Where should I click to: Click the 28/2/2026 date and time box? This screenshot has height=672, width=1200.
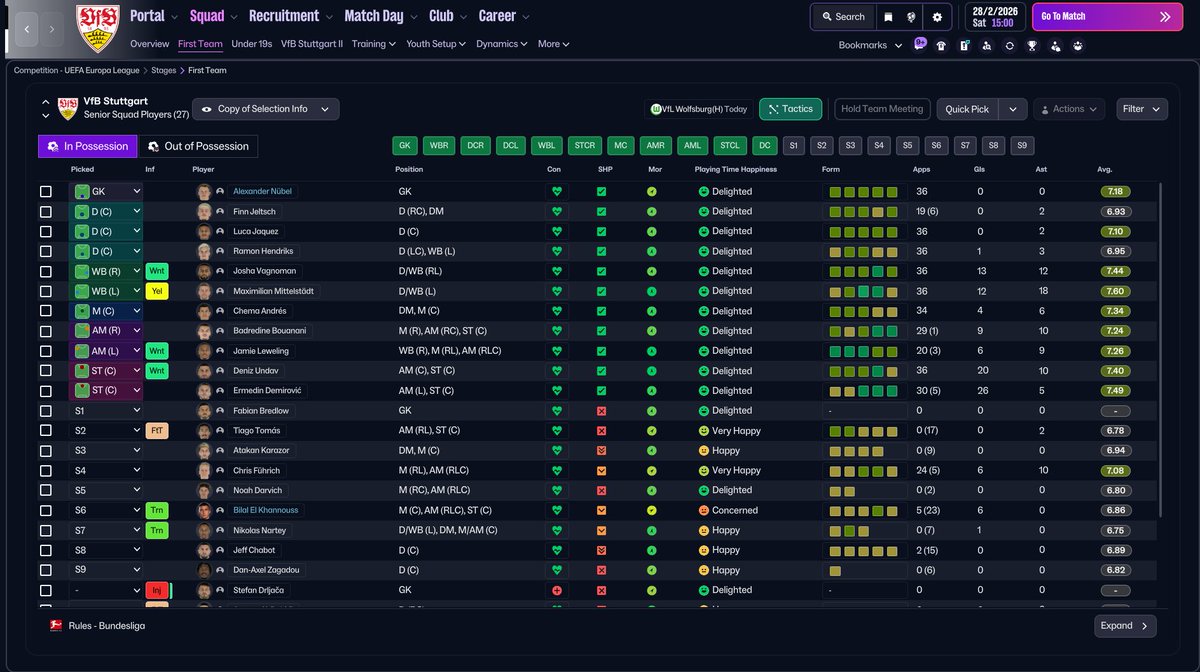point(995,17)
